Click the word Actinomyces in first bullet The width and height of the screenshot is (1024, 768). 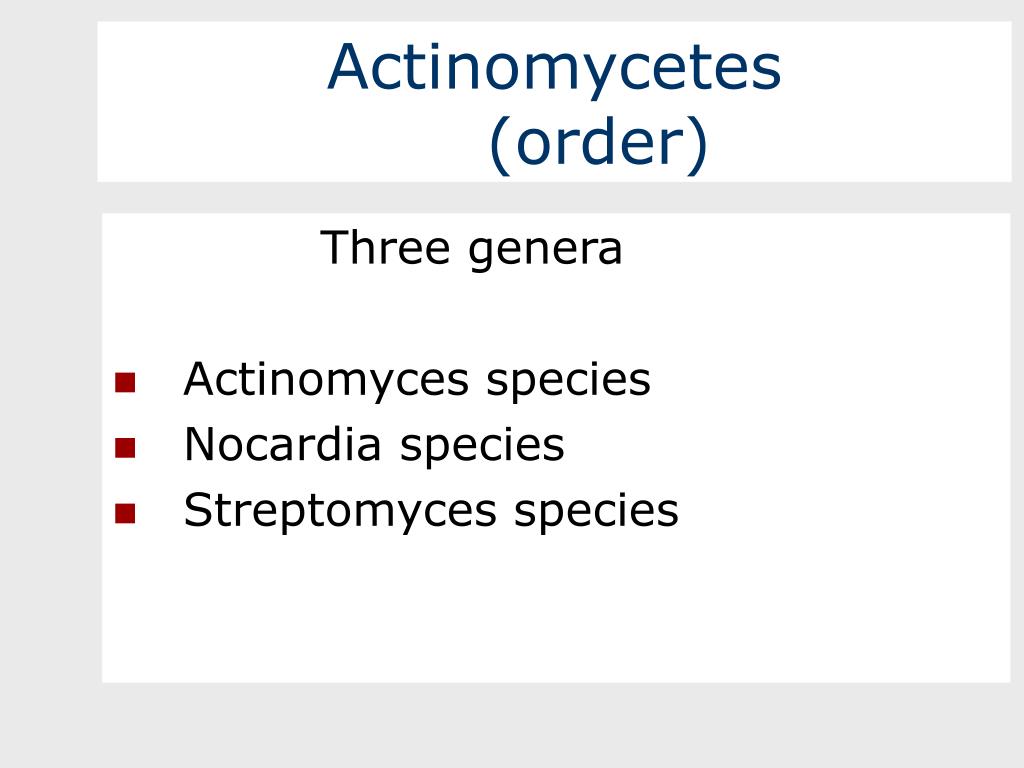[326, 381]
